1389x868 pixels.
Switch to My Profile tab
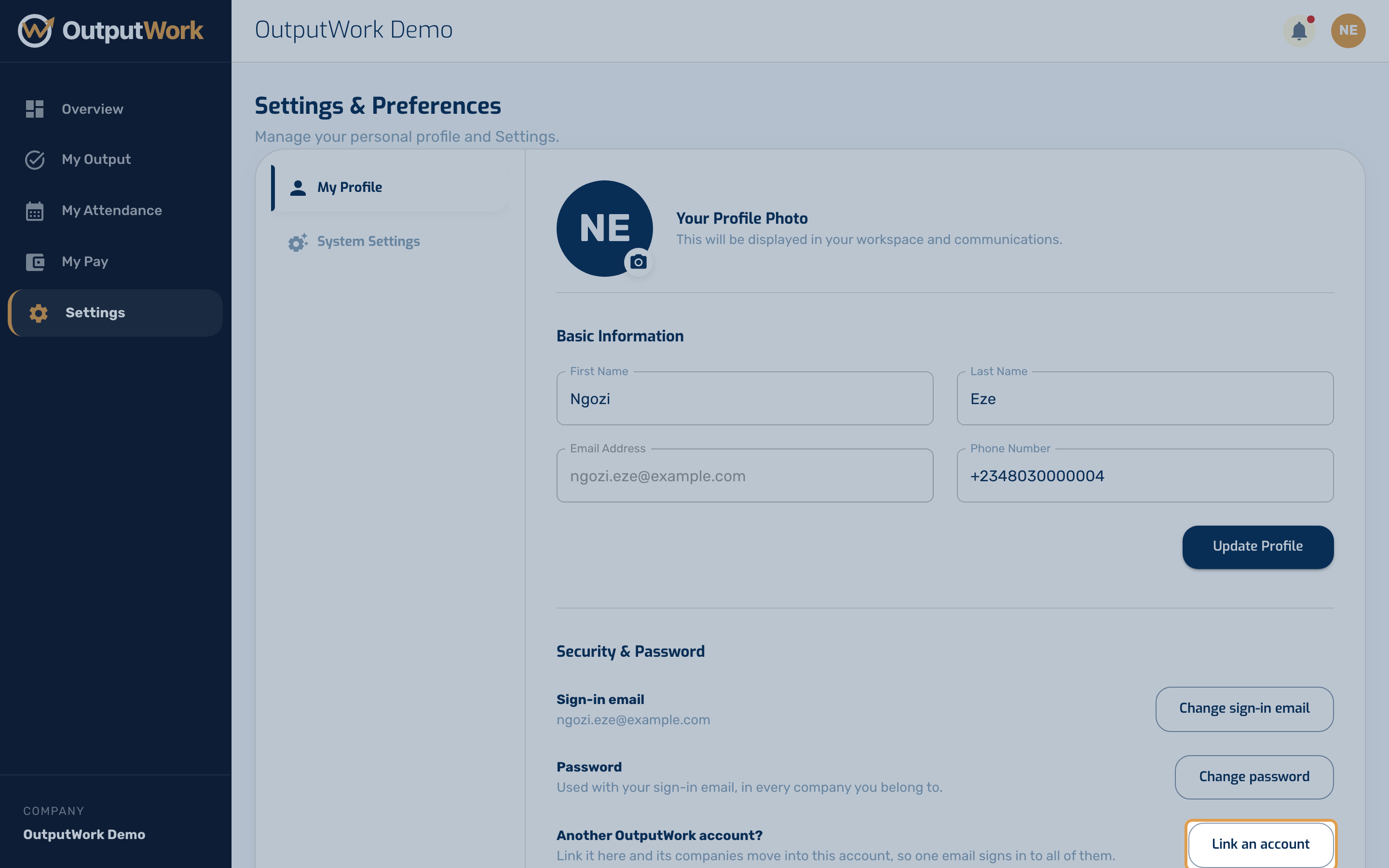click(x=390, y=188)
